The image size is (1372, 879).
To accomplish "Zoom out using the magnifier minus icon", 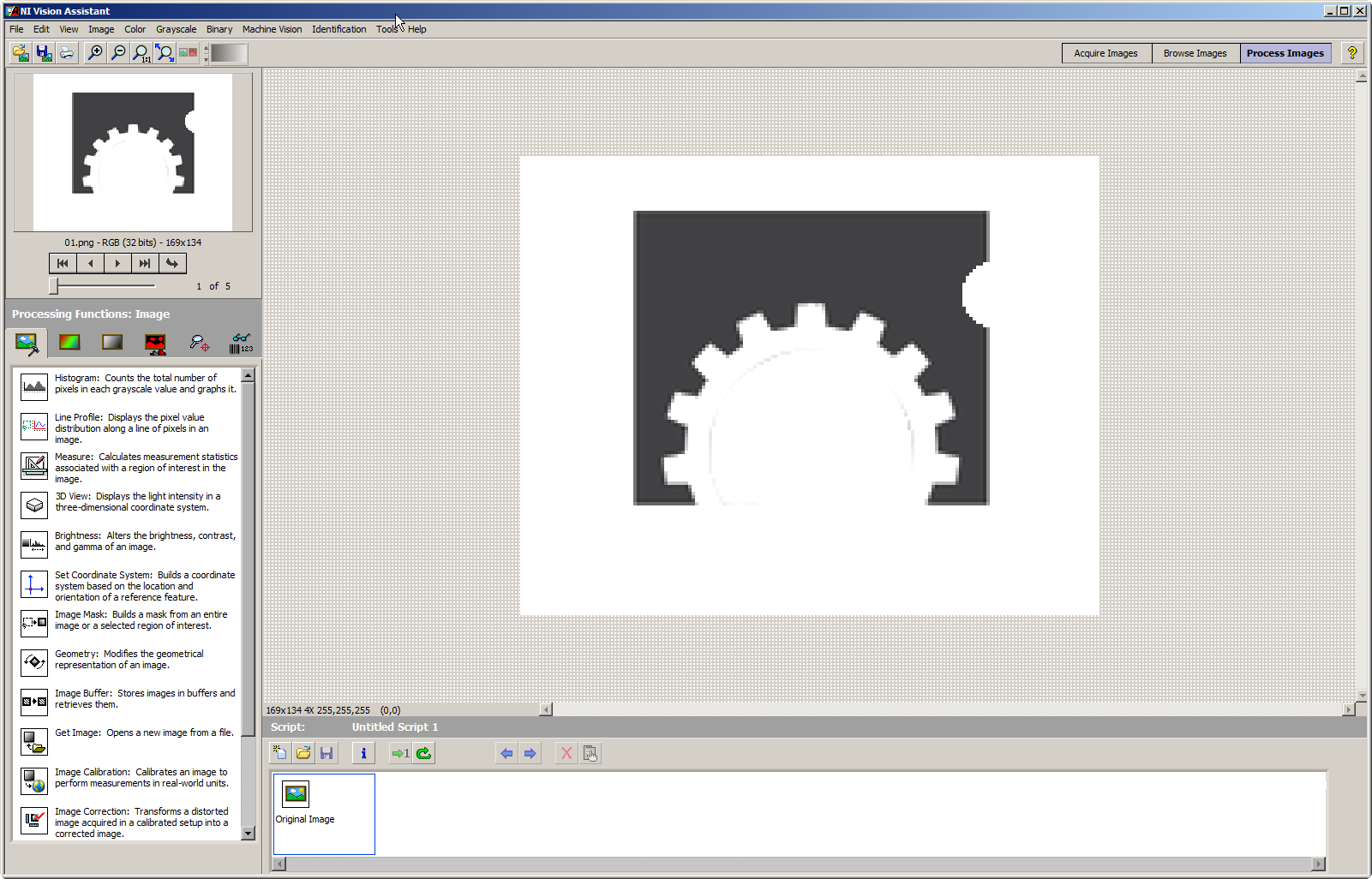I will [x=118, y=53].
